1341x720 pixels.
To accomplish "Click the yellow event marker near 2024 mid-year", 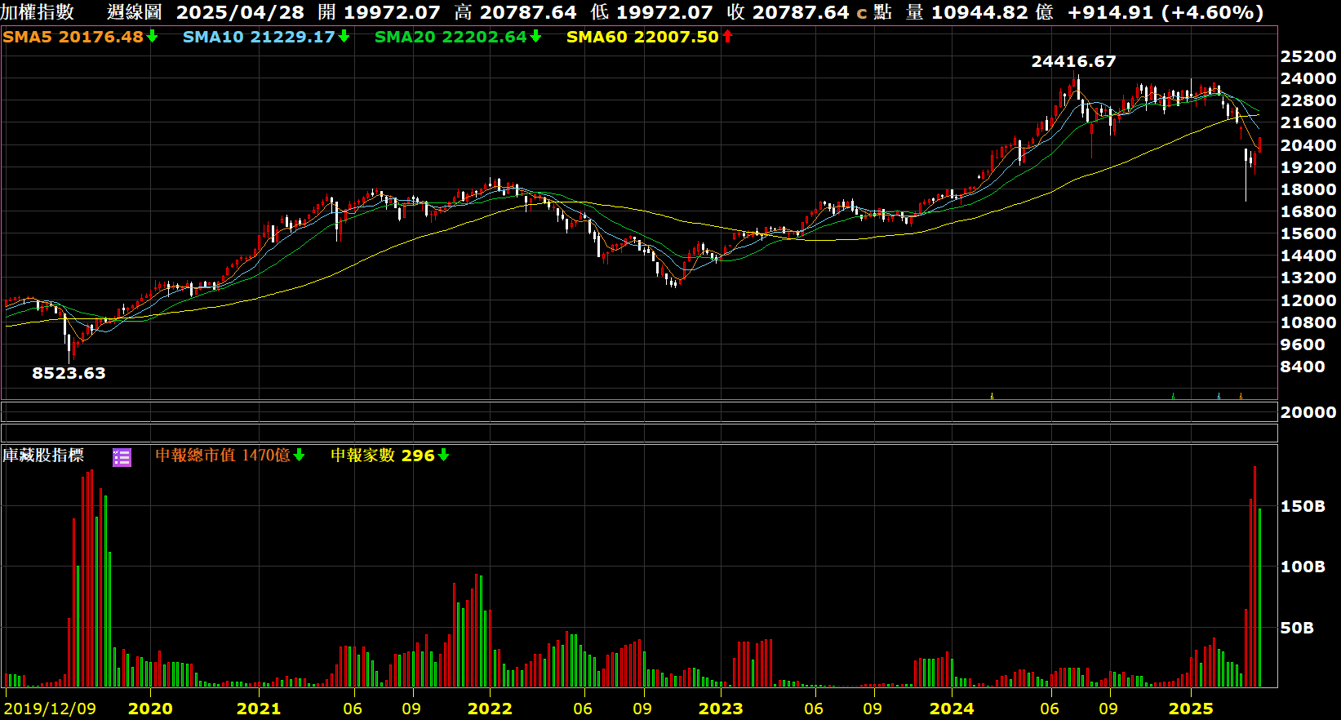I will 991,396.
